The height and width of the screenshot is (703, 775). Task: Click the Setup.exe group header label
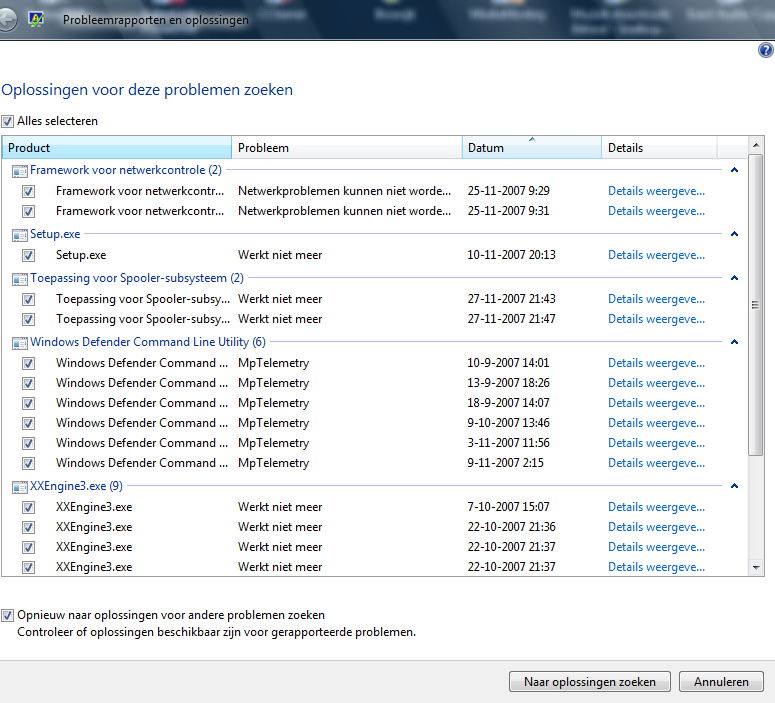[55, 234]
